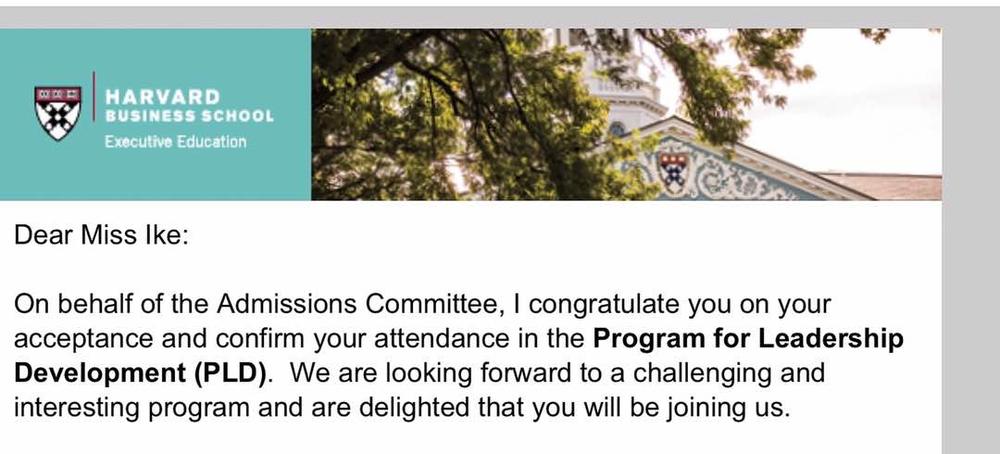Click the crest on the building pediment
The height and width of the screenshot is (454, 1000).
coord(673,169)
